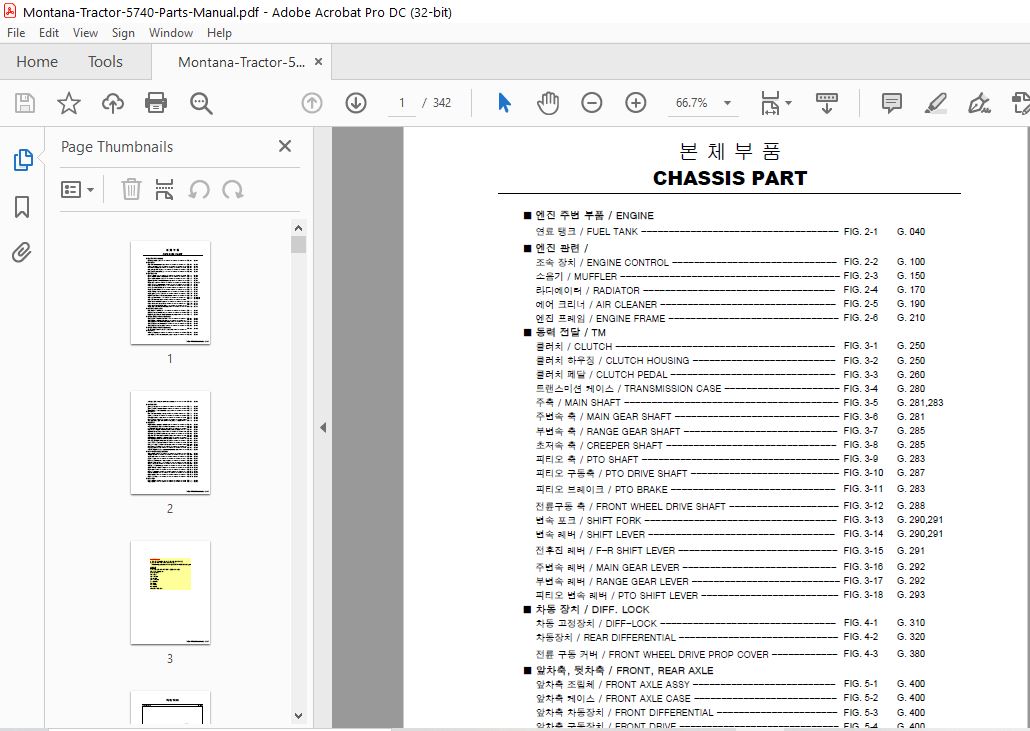Click thumbnails scrollbar down arrow
Screen dimensions: 1030x731
point(298,716)
